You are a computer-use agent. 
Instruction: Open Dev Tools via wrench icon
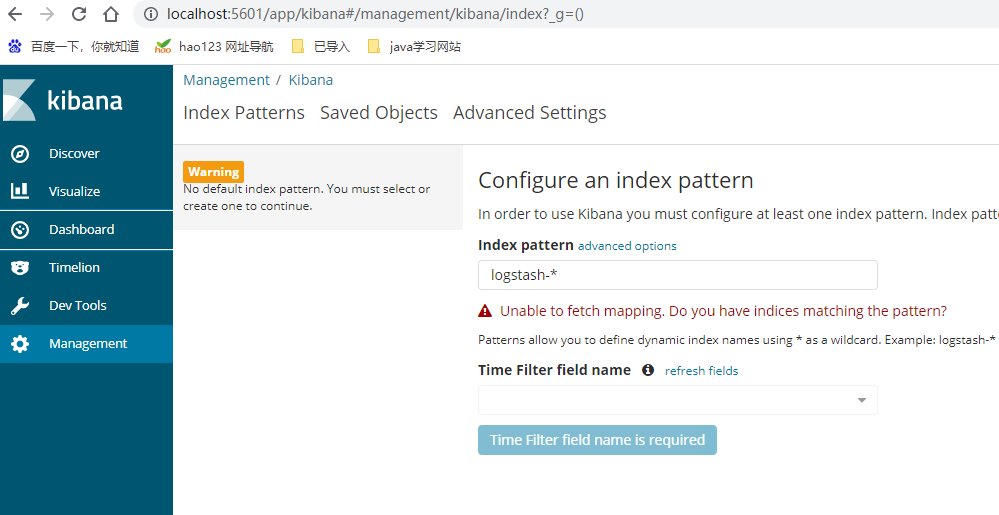coord(20,306)
